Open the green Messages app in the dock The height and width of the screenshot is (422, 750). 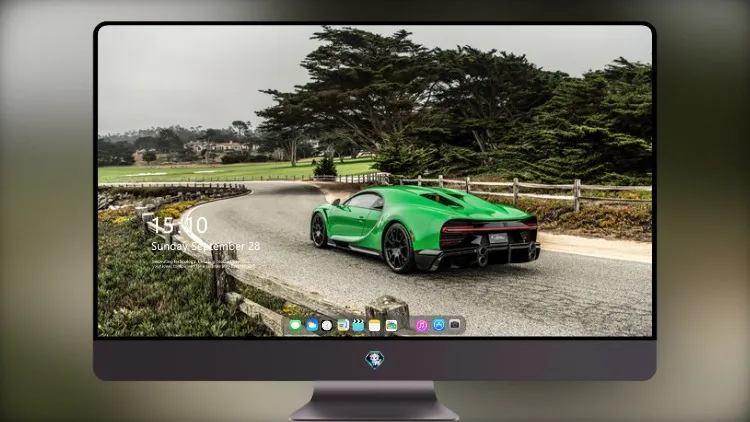point(295,325)
